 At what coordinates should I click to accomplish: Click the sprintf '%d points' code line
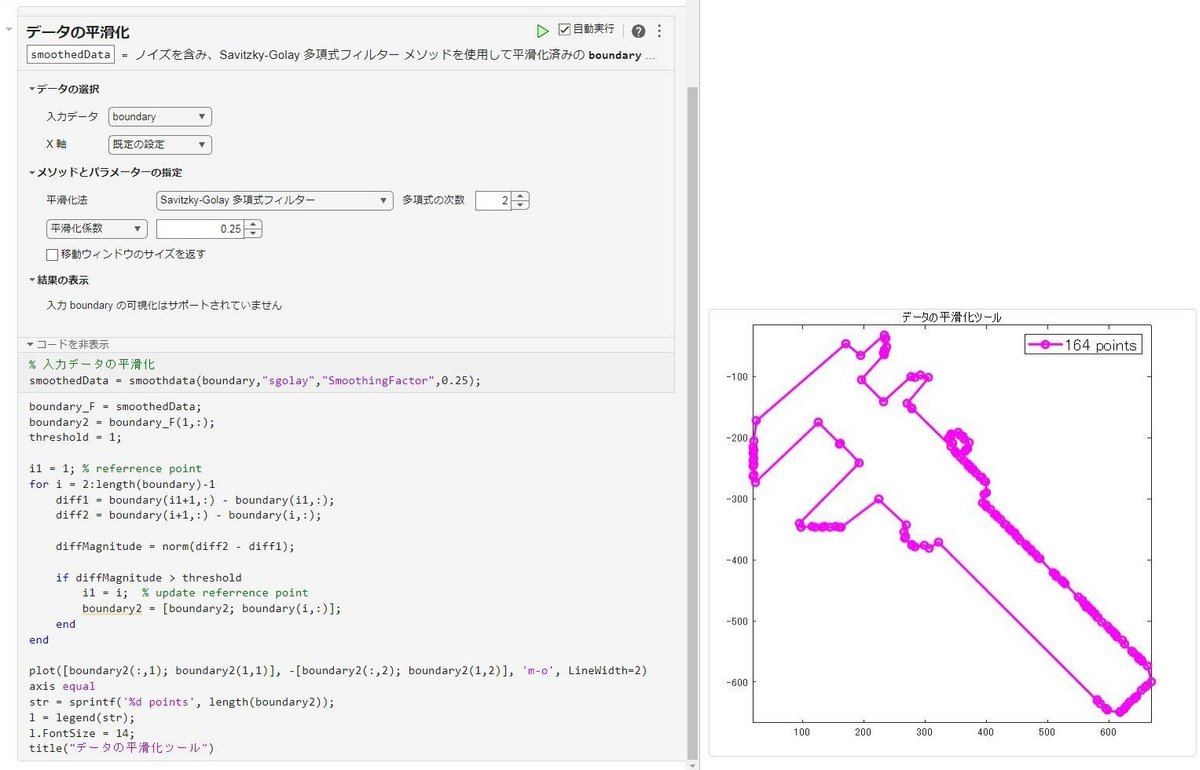pyautogui.click(x=182, y=702)
